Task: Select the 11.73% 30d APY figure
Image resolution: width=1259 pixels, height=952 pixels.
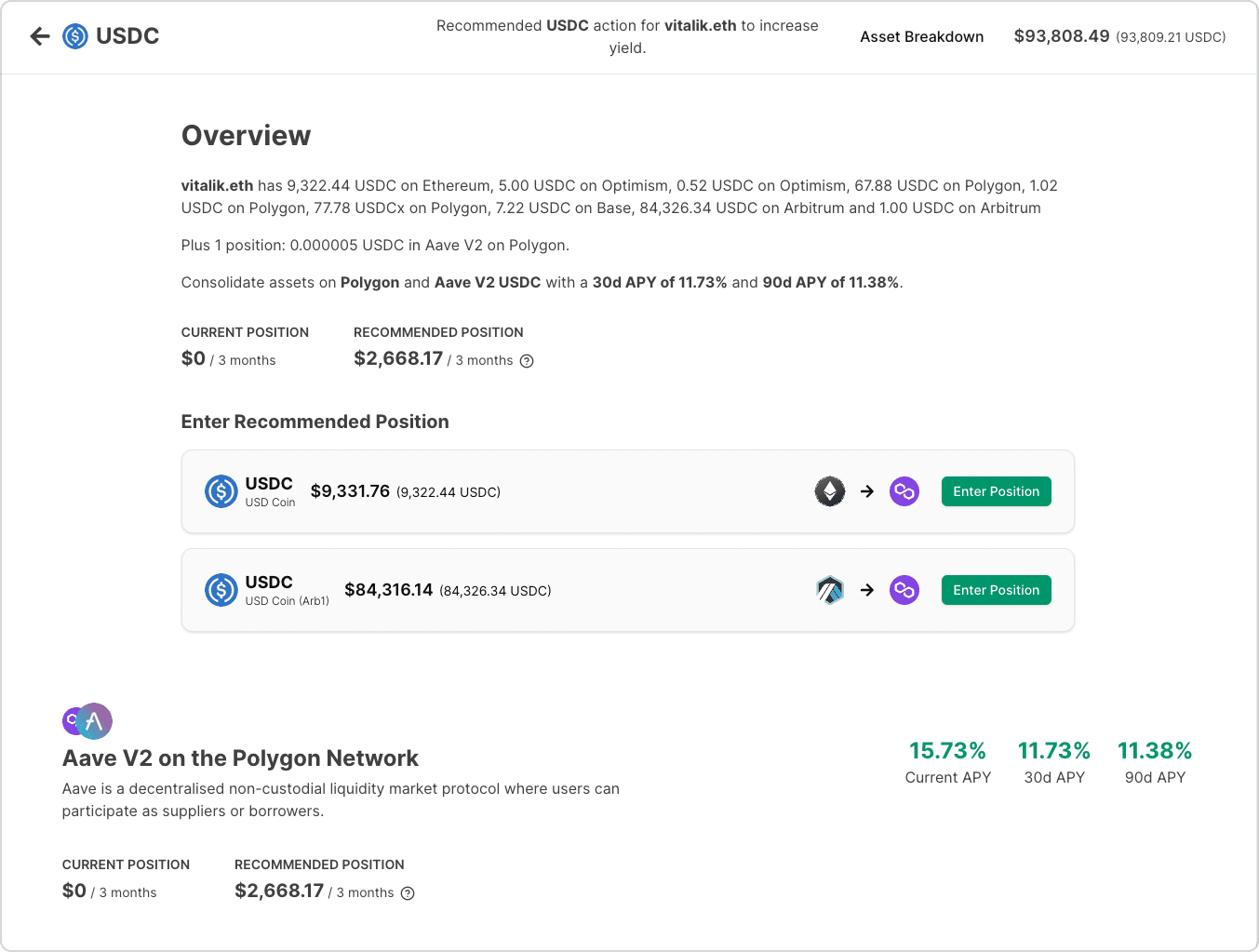Action: coord(1054,750)
